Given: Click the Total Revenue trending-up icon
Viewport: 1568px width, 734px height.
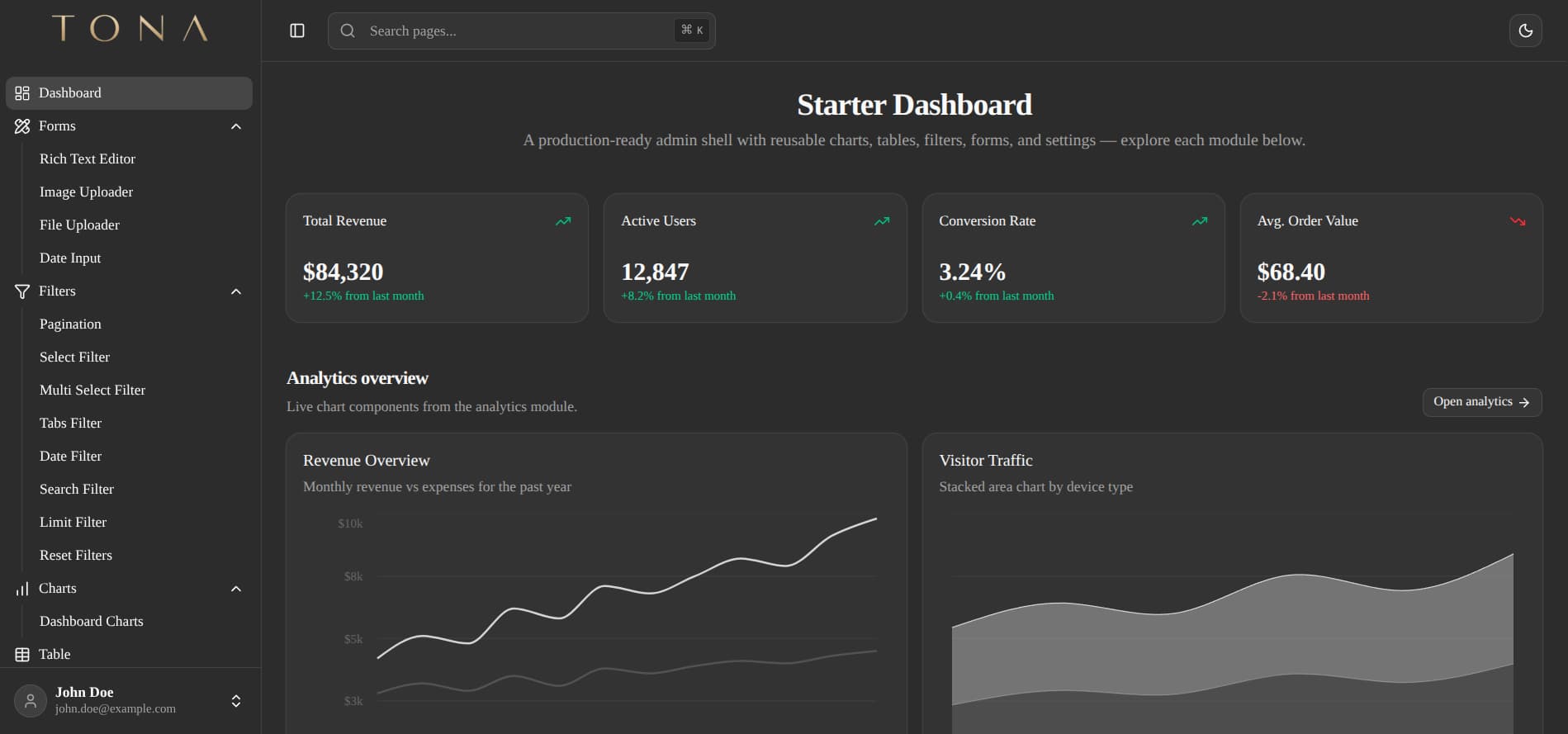Looking at the screenshot, I should coord(563,221).
